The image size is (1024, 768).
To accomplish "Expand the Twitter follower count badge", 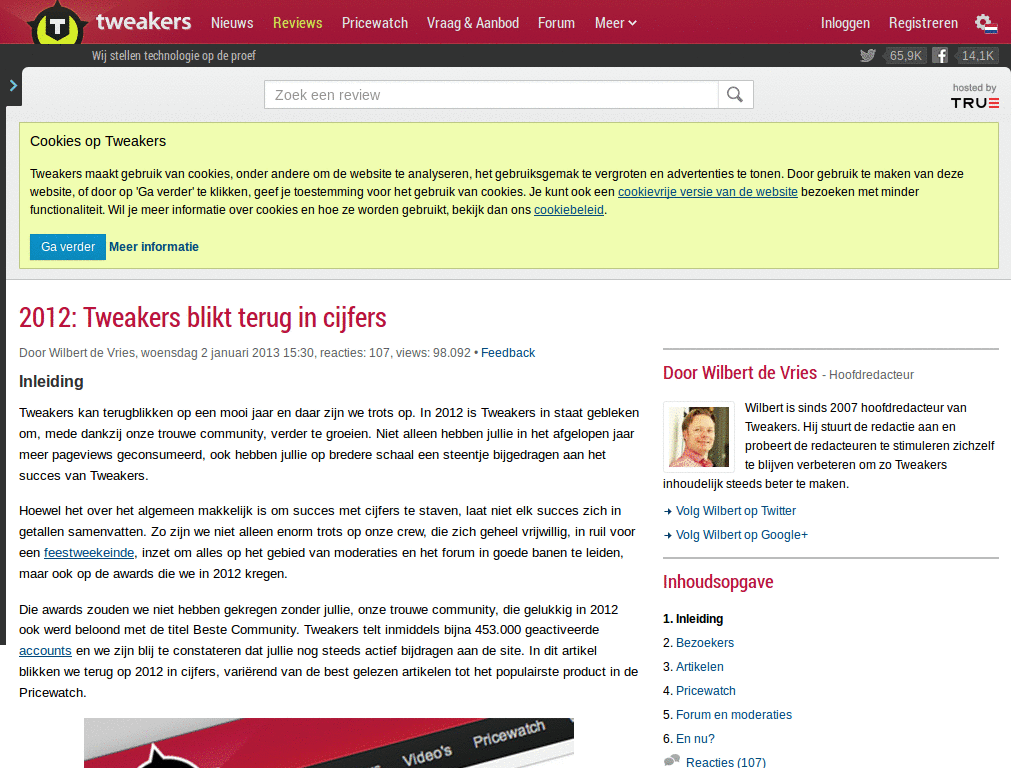I will (905, 55).
